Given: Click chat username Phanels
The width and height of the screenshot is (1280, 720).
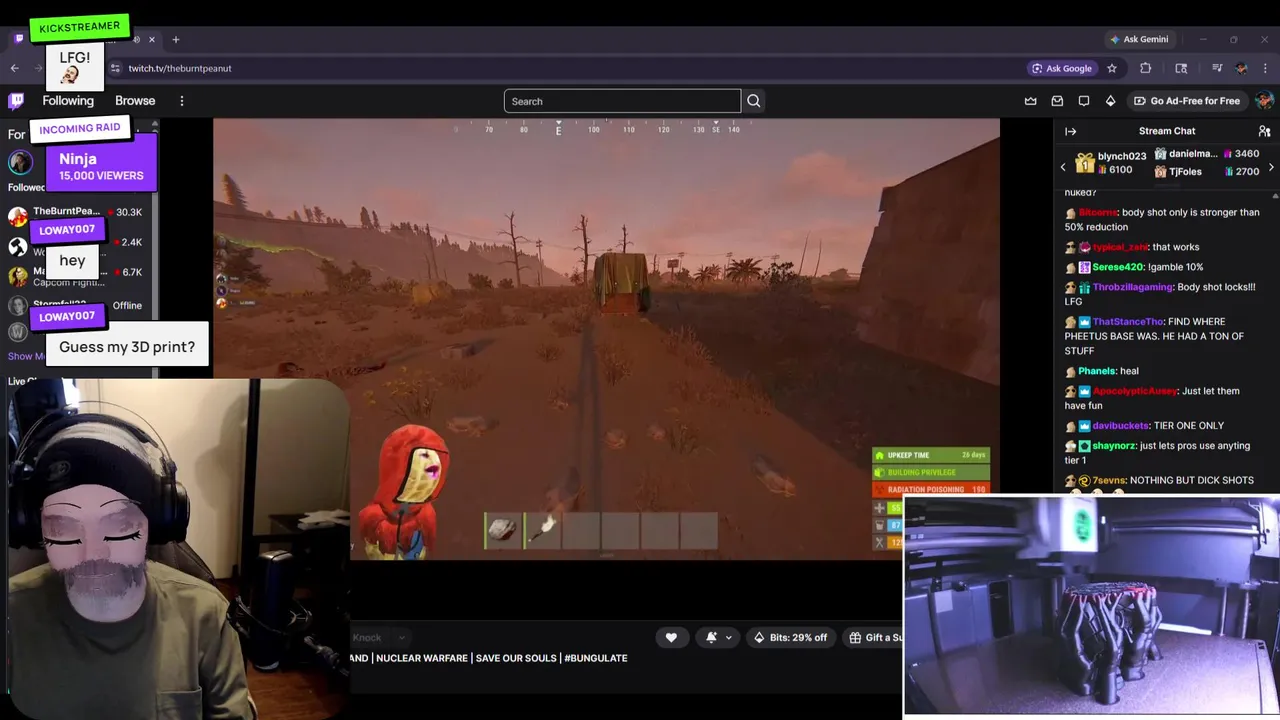Looking at the screenshot, I should pyautogui.click(x=1097, y=371).
